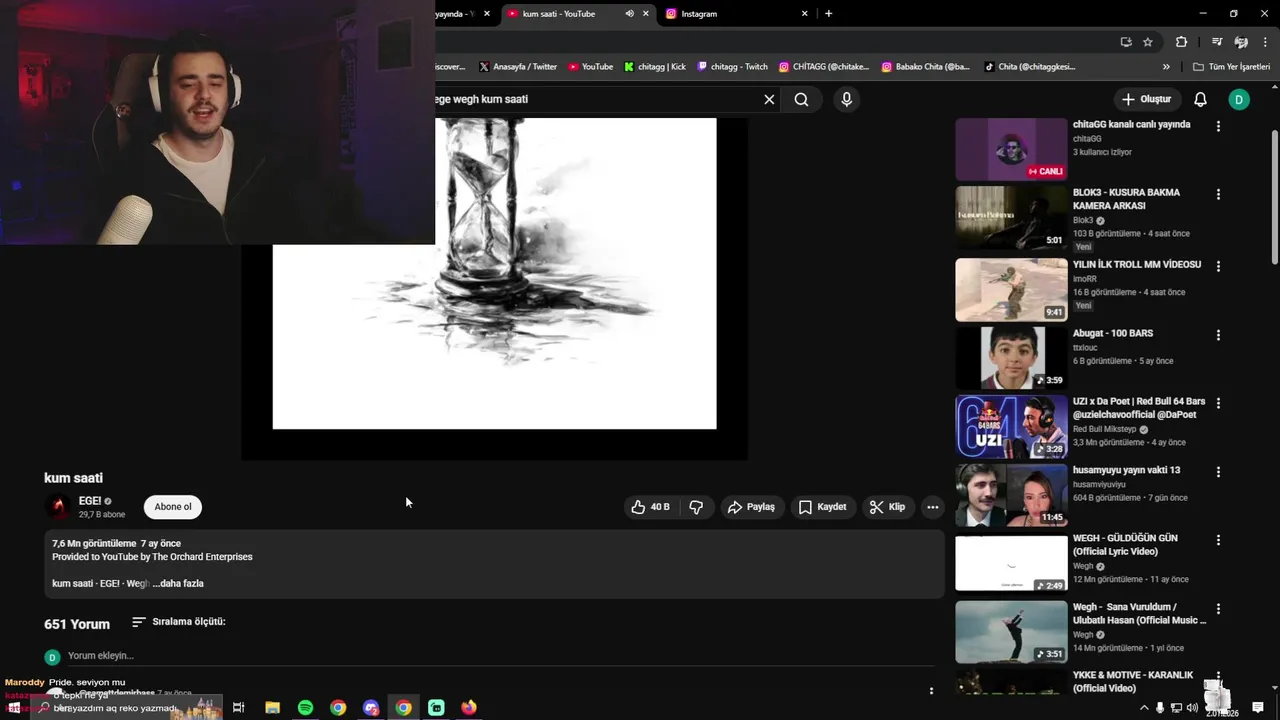Close the Instagram tab
Viewport: 1280px width, 720px height.
[x=804, y=14]
